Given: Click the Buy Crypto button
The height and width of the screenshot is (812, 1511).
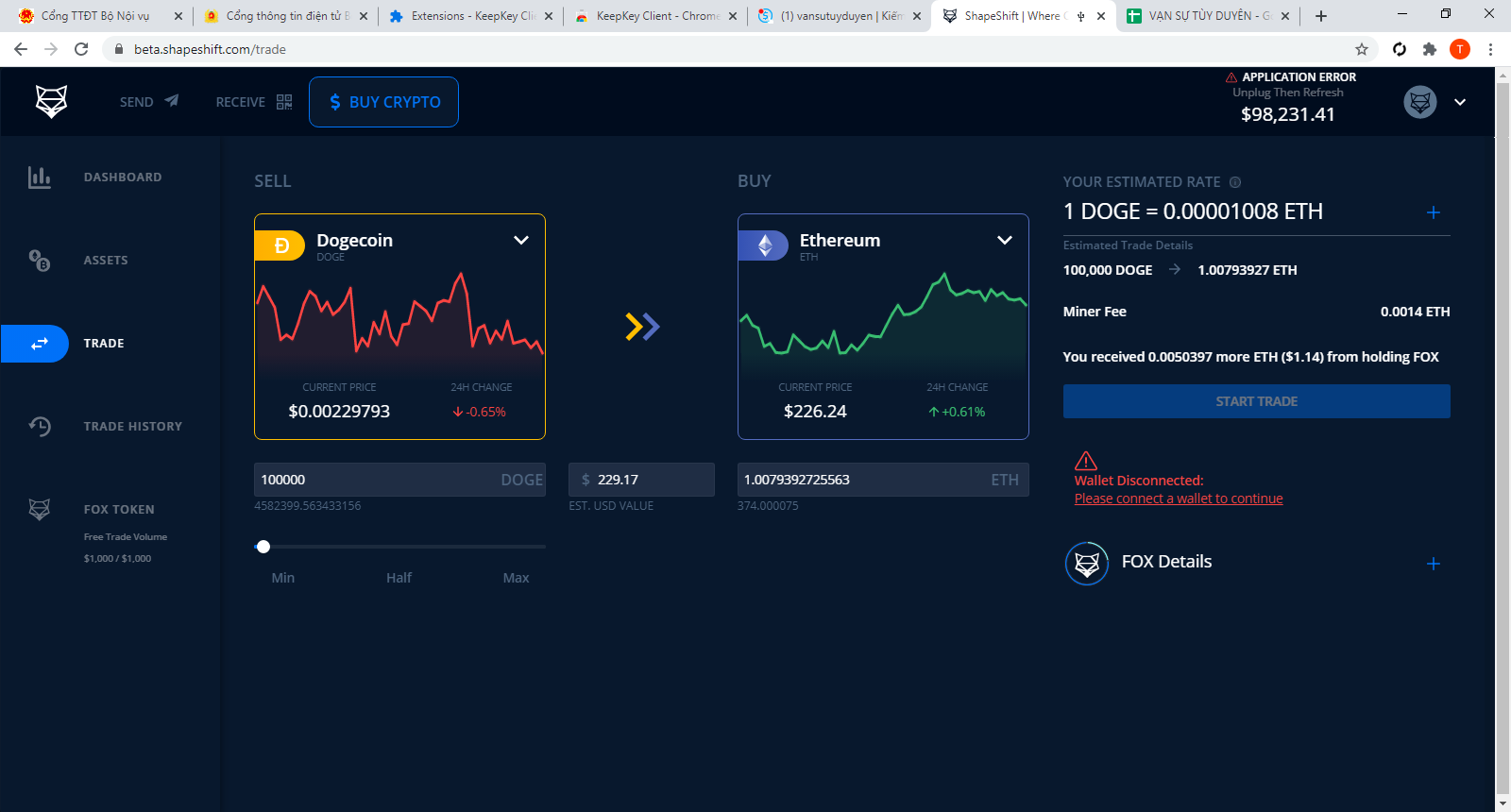Looking at the screenshot, I should 383,102.
